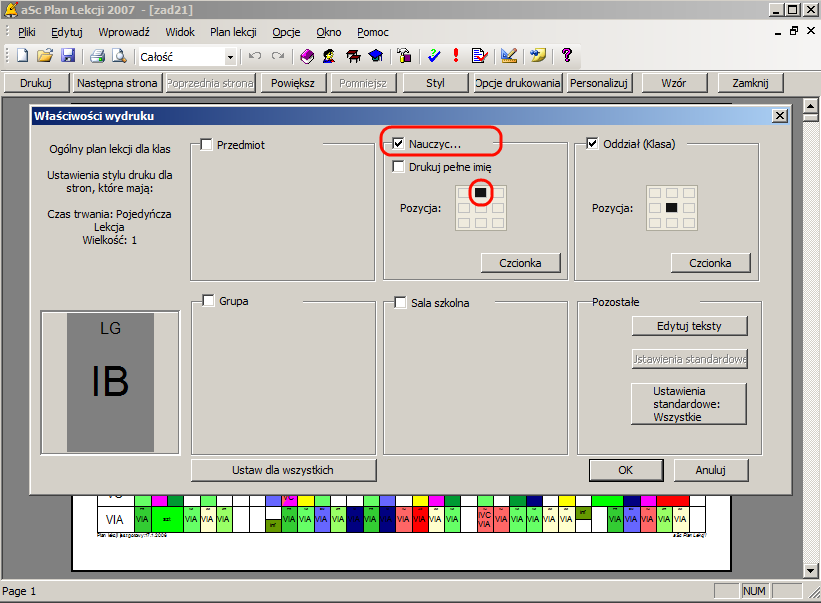The height and width of the screenshot is (603, 821).
Task: Open Opcje drukowania
Action: 517,83
